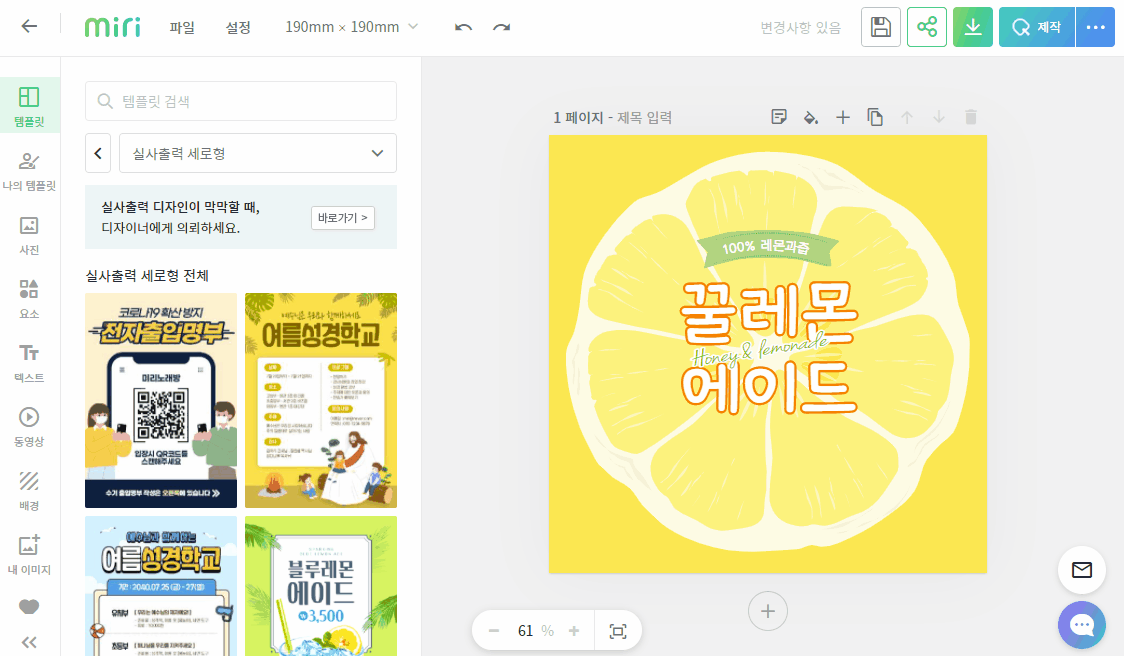Open the 배경 sidebar tab
Viewport: 1124px width, 656px height.
[29, 490]
